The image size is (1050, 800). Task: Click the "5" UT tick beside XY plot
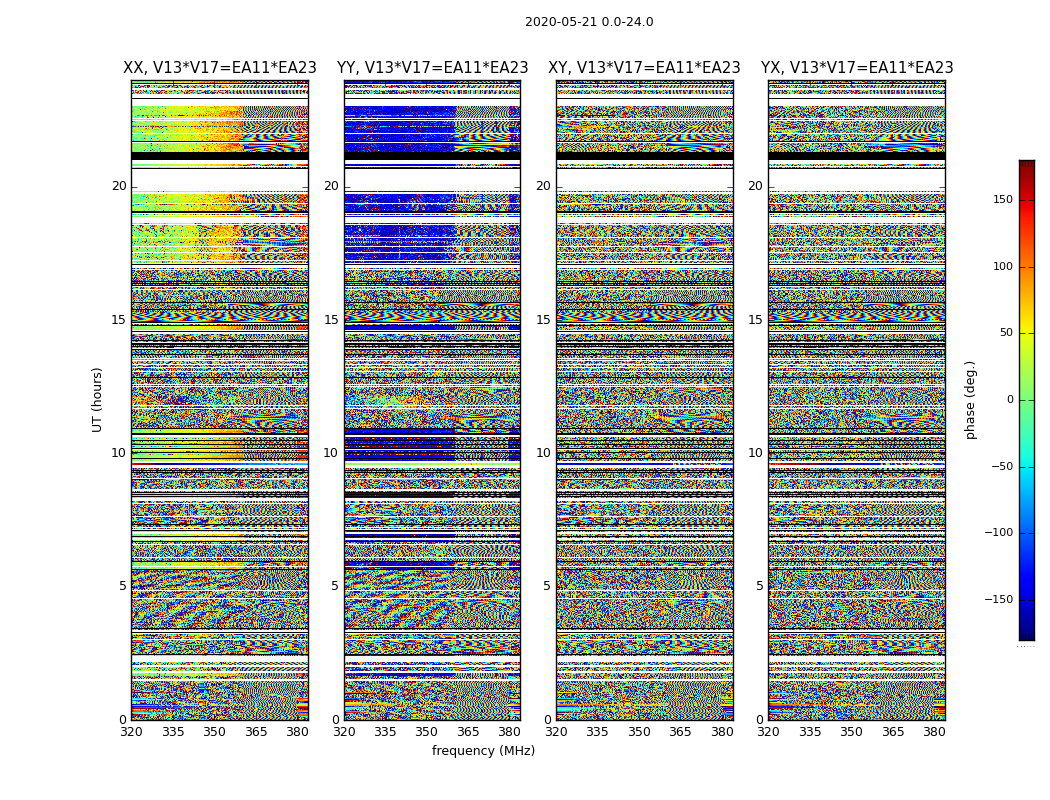547,586
